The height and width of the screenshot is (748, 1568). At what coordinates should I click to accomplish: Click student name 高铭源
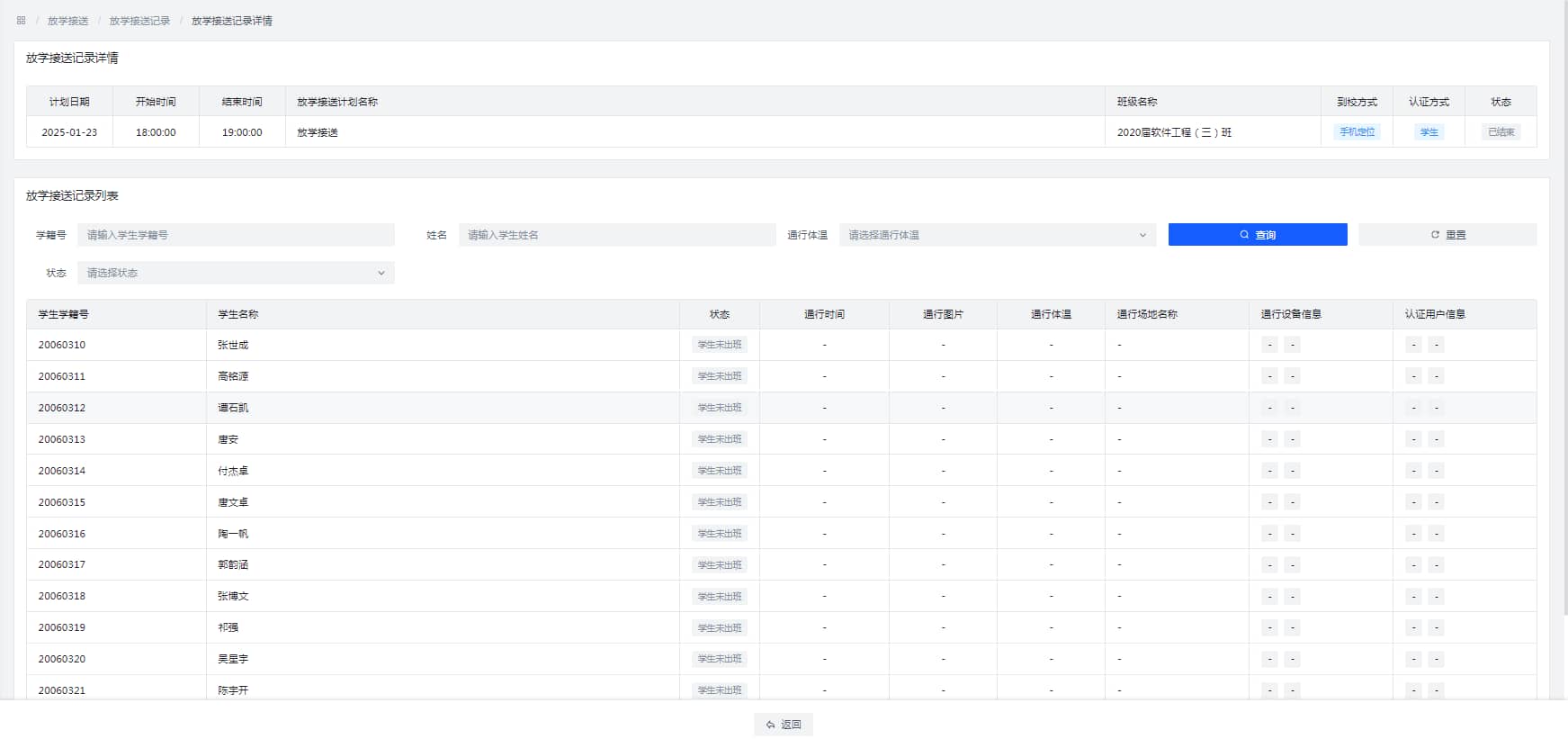point(233,376)
